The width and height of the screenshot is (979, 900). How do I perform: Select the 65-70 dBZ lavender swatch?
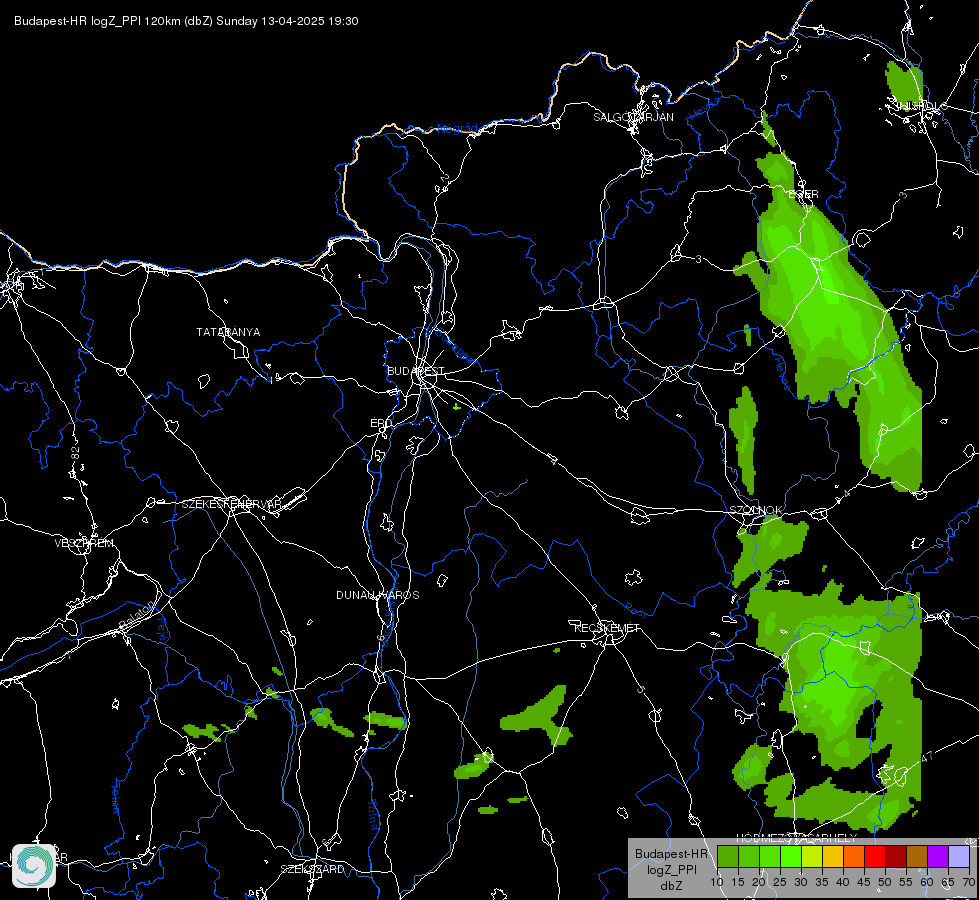959,856
